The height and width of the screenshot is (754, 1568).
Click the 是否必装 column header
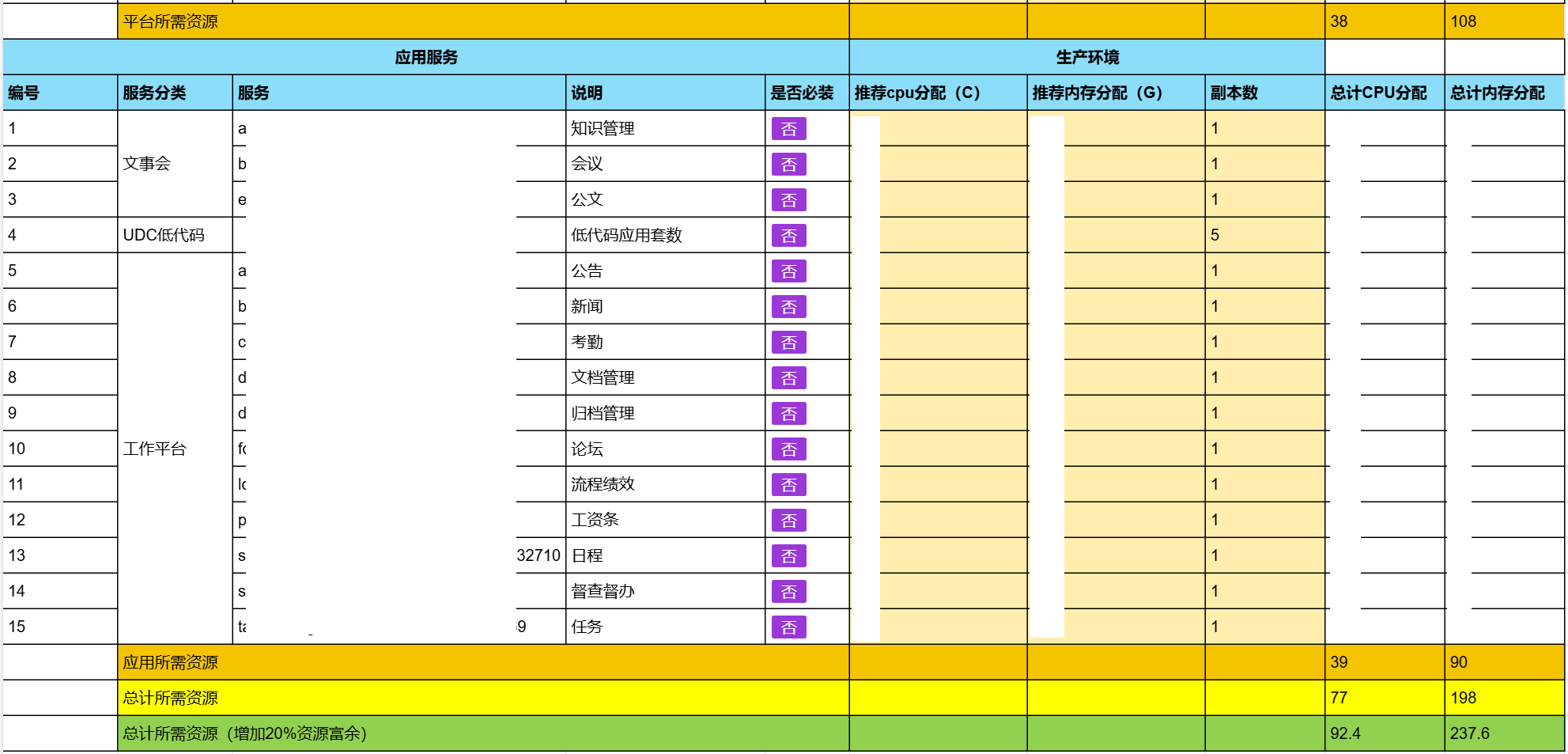pyautogui.click(x=807, y=93)
